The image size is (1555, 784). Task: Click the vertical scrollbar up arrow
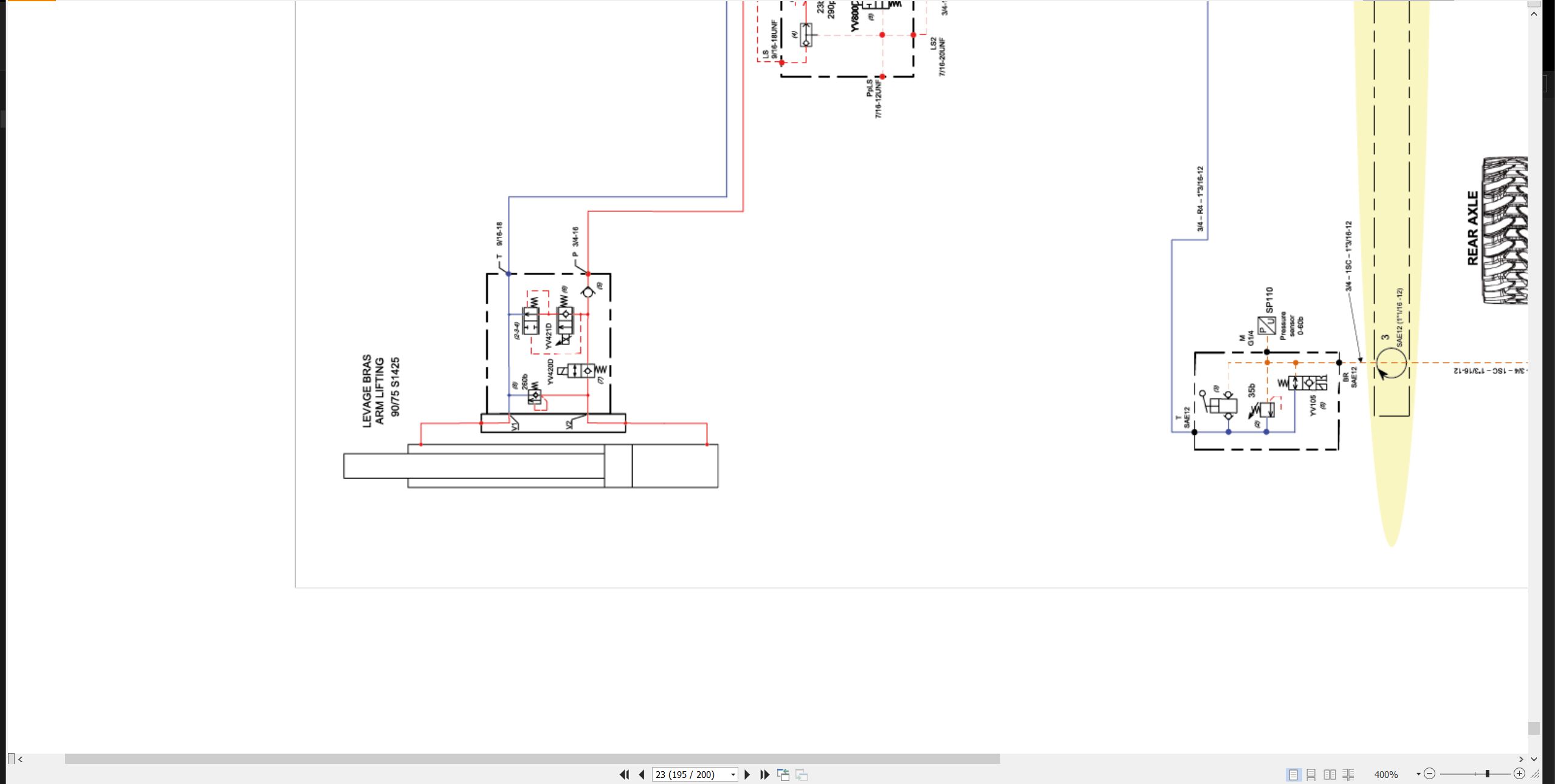pos(1534,13)
